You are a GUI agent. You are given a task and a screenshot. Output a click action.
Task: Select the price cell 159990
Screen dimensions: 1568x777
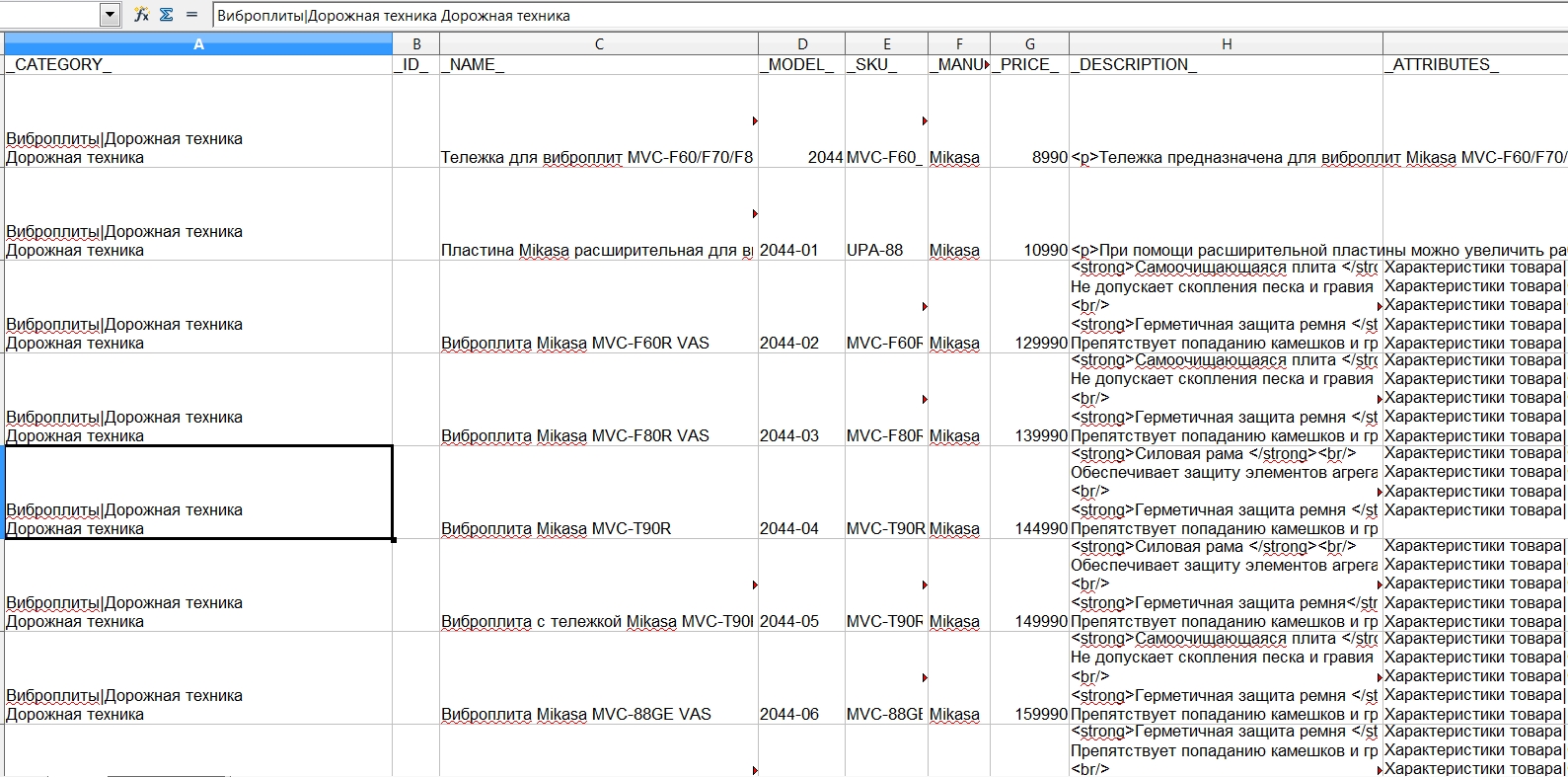[1030, 677]
